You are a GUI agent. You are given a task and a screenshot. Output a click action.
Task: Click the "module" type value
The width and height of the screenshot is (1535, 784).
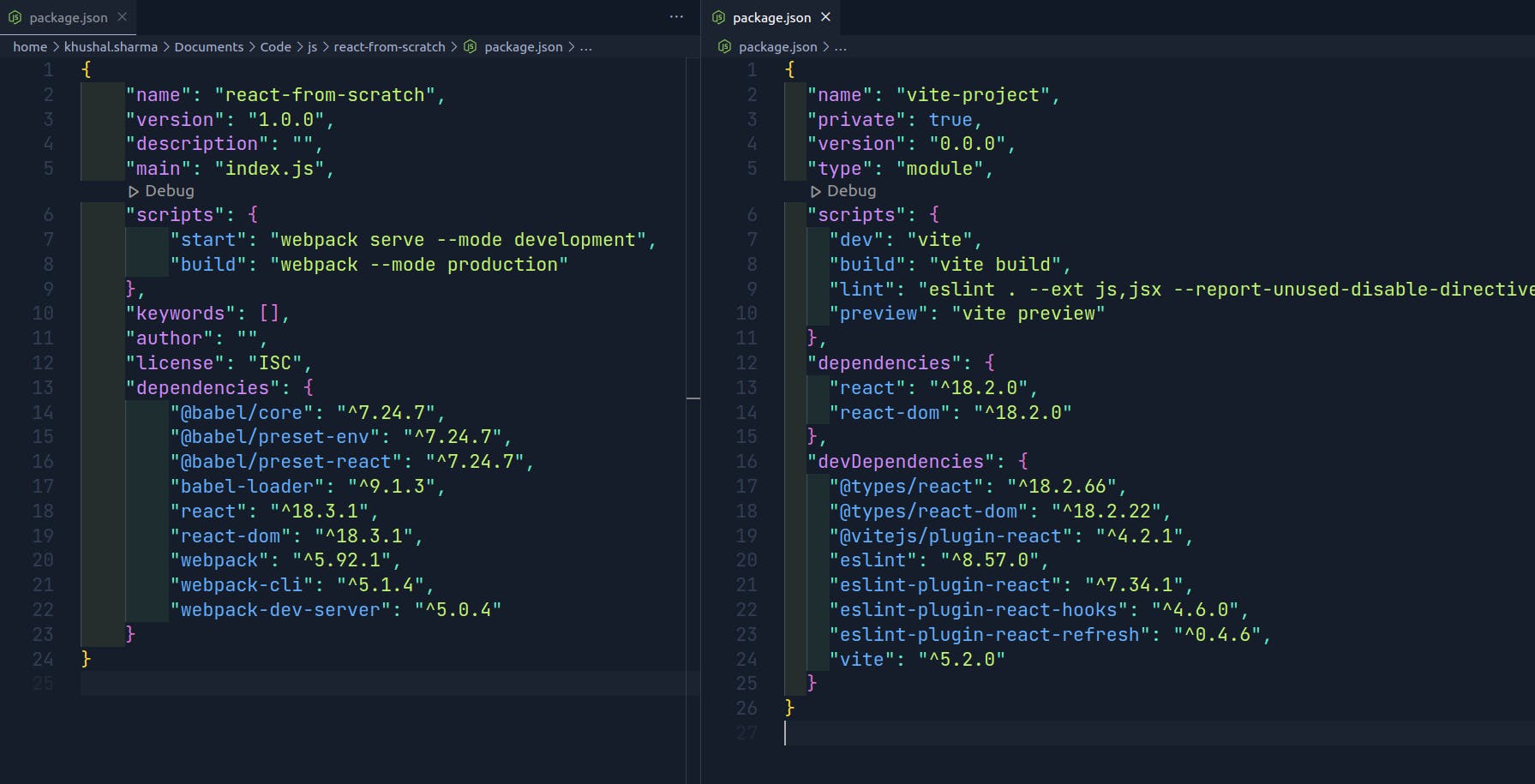click(x=939, y=169)
